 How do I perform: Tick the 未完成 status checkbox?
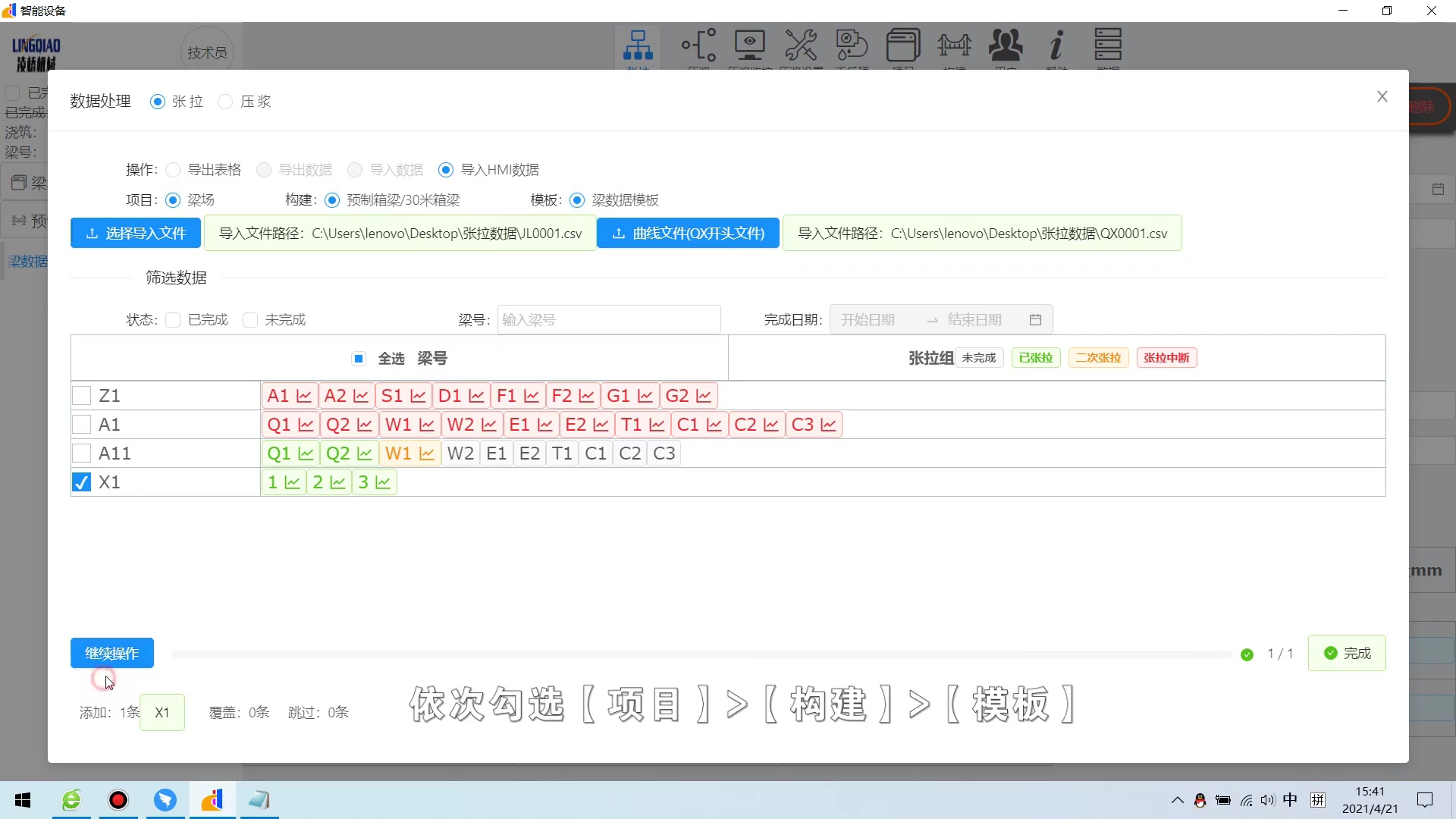[x=250, y=320]
